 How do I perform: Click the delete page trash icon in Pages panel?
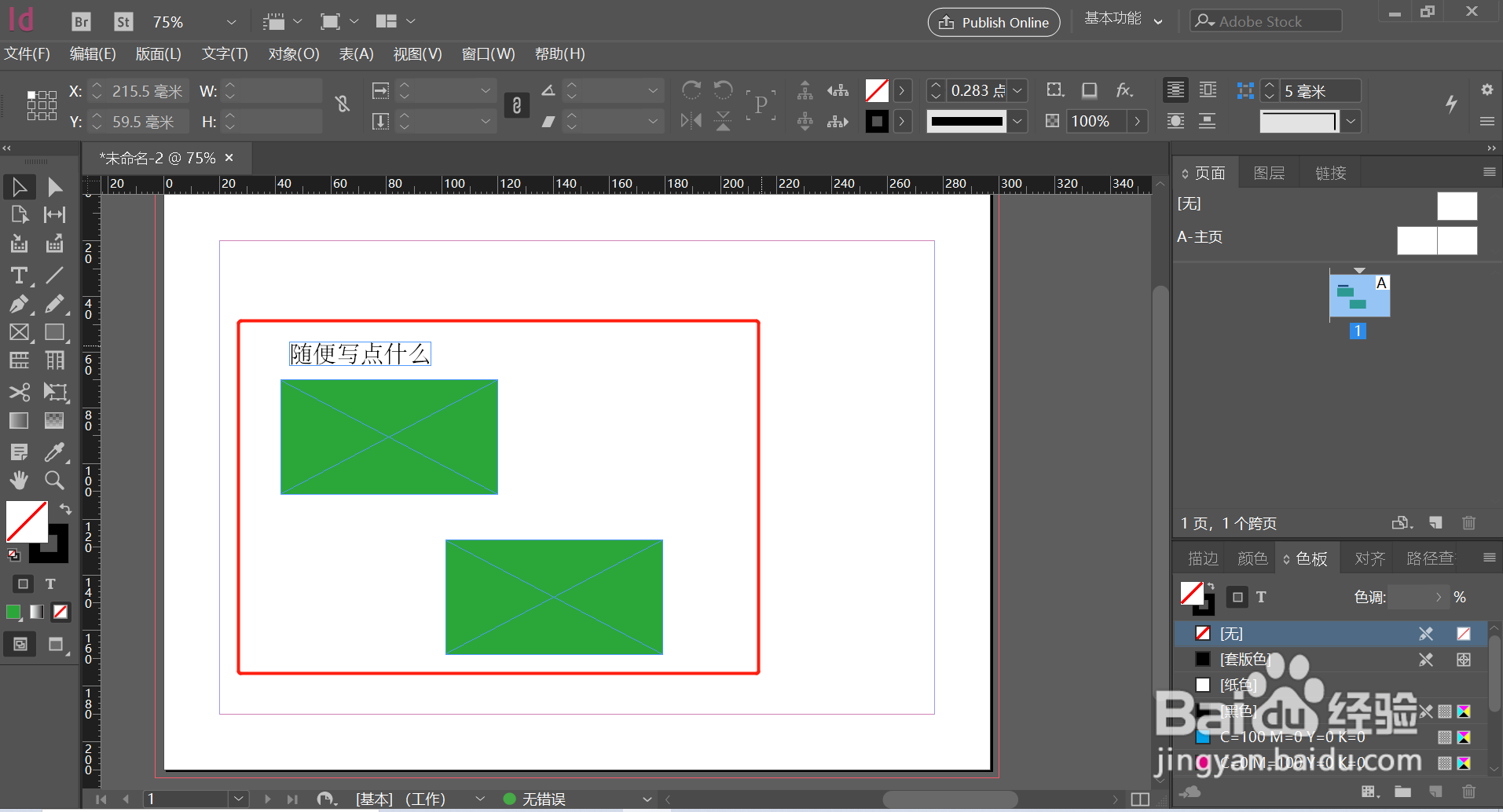coord(1468,523)
